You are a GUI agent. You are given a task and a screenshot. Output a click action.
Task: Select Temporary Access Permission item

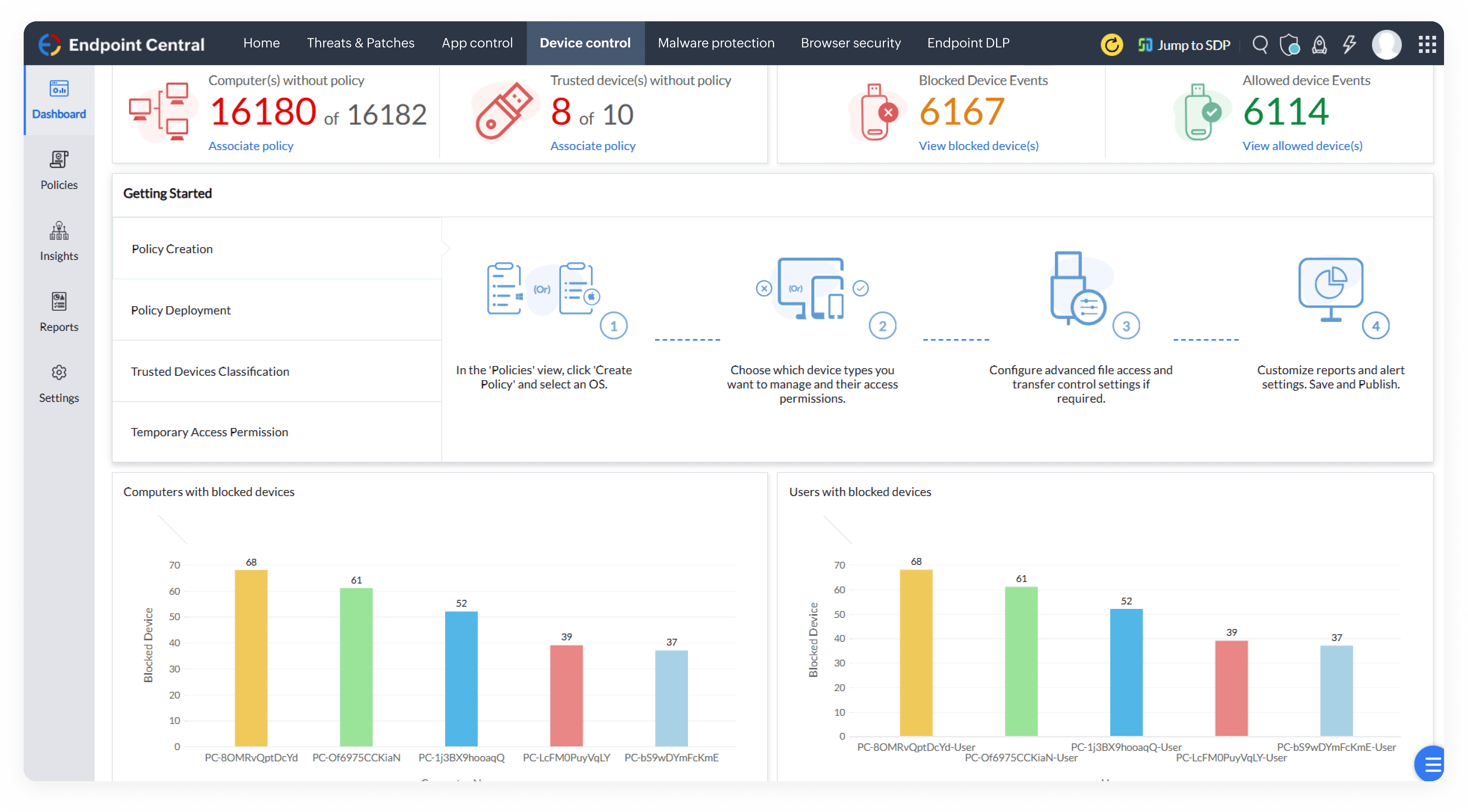[209, 432]
